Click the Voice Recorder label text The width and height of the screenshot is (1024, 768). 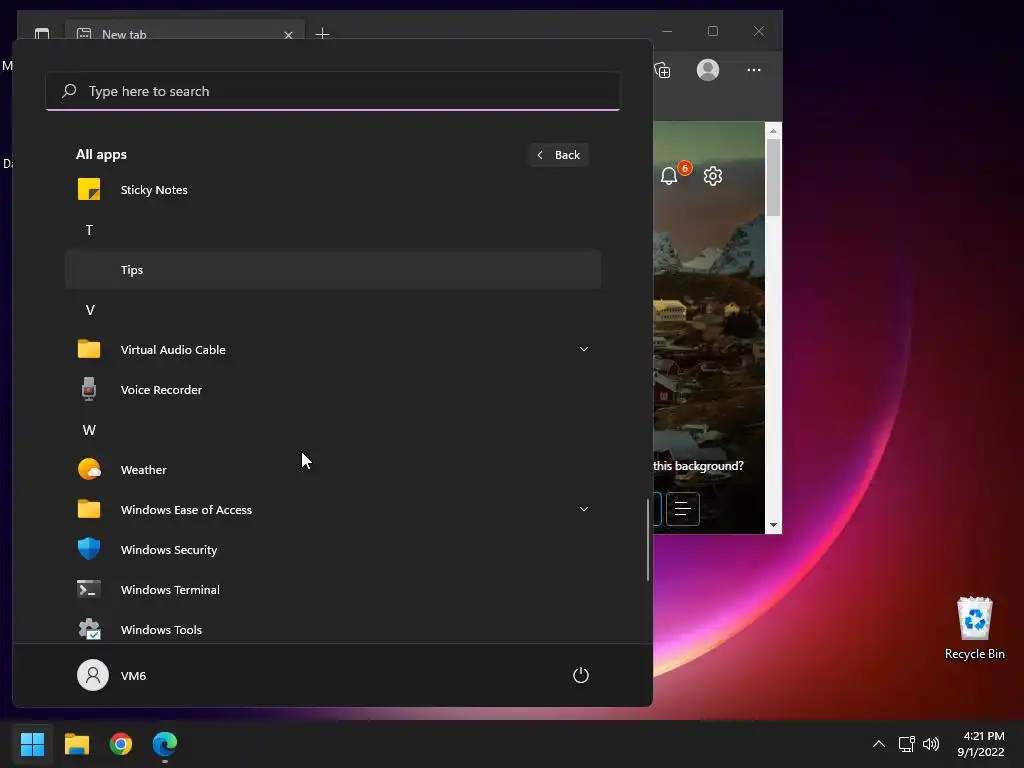[161, 390]
